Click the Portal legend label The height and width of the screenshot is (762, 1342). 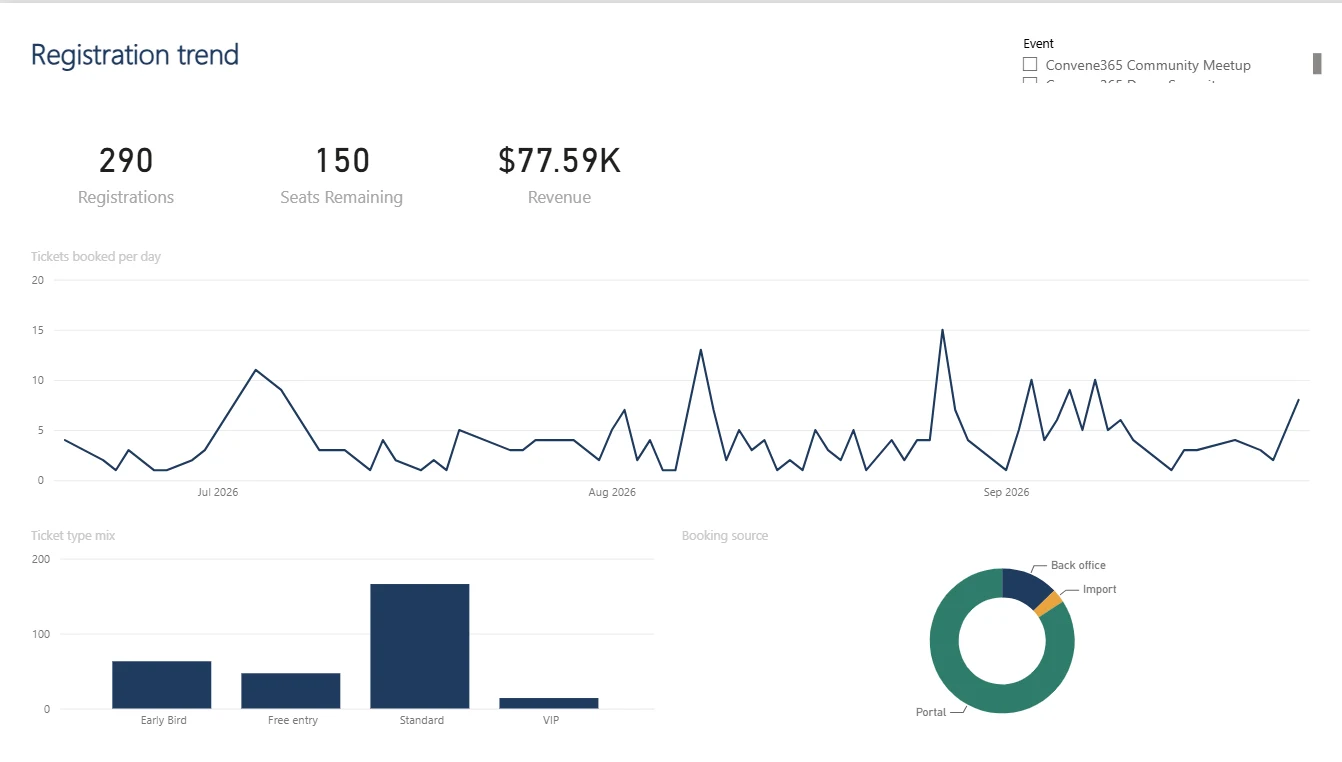[x=931, y=712]
